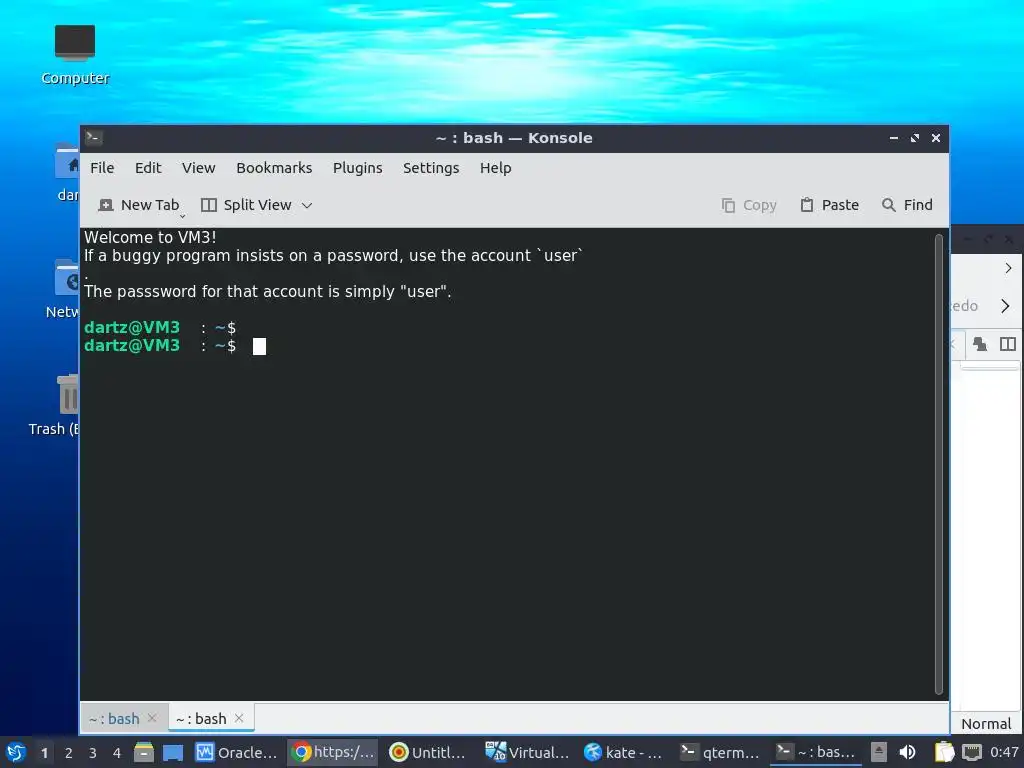Minimize the Konsole window
1024x768 pixels.
tap(893, 138)
